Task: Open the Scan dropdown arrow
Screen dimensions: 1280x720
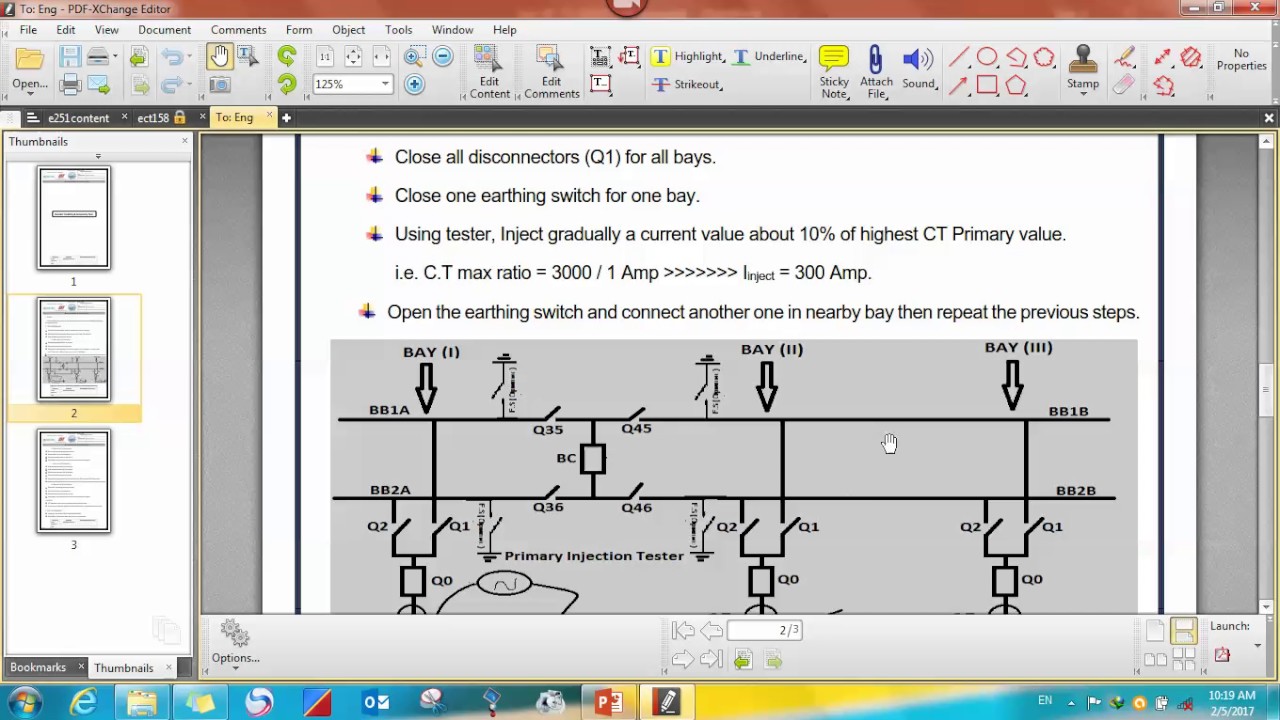Action: click(x=113, y=57)
